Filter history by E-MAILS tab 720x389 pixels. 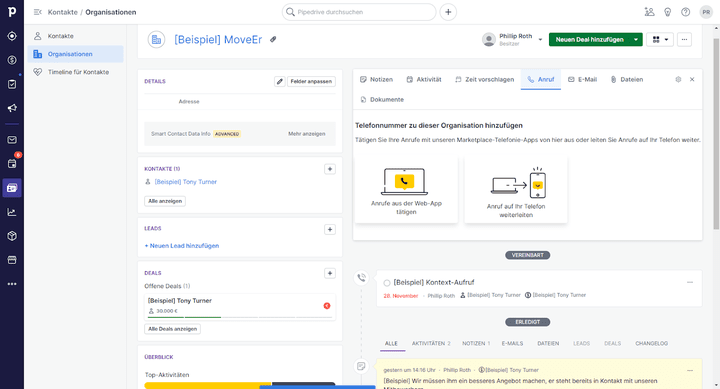coord(512,344)
